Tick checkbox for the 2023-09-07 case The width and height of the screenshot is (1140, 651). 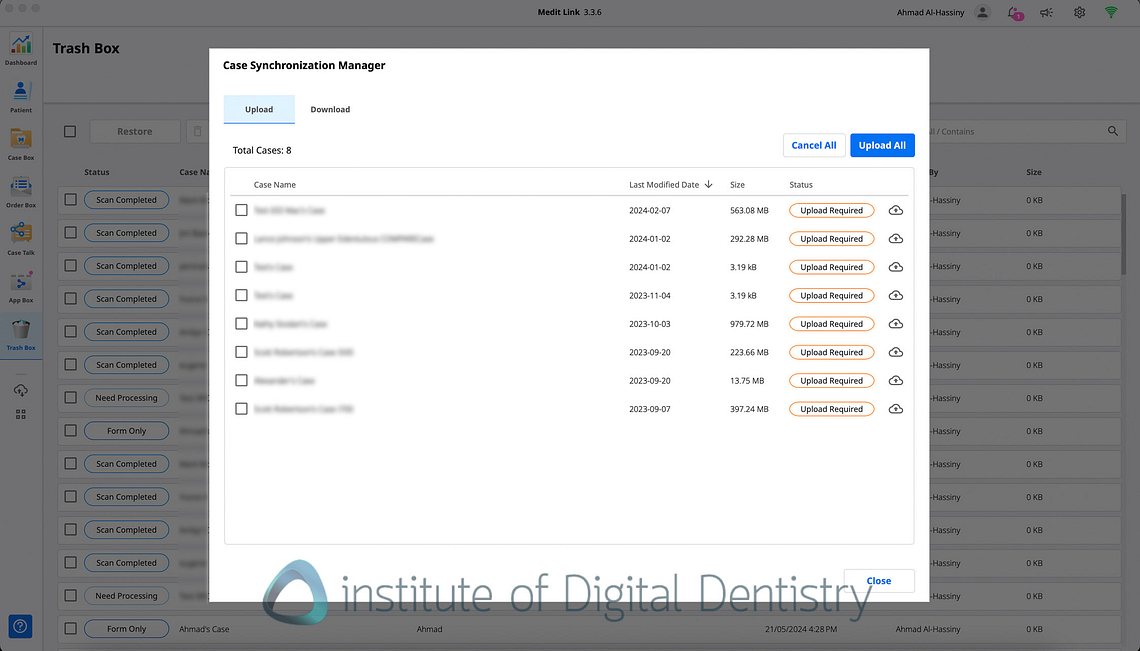pos(241,409)
